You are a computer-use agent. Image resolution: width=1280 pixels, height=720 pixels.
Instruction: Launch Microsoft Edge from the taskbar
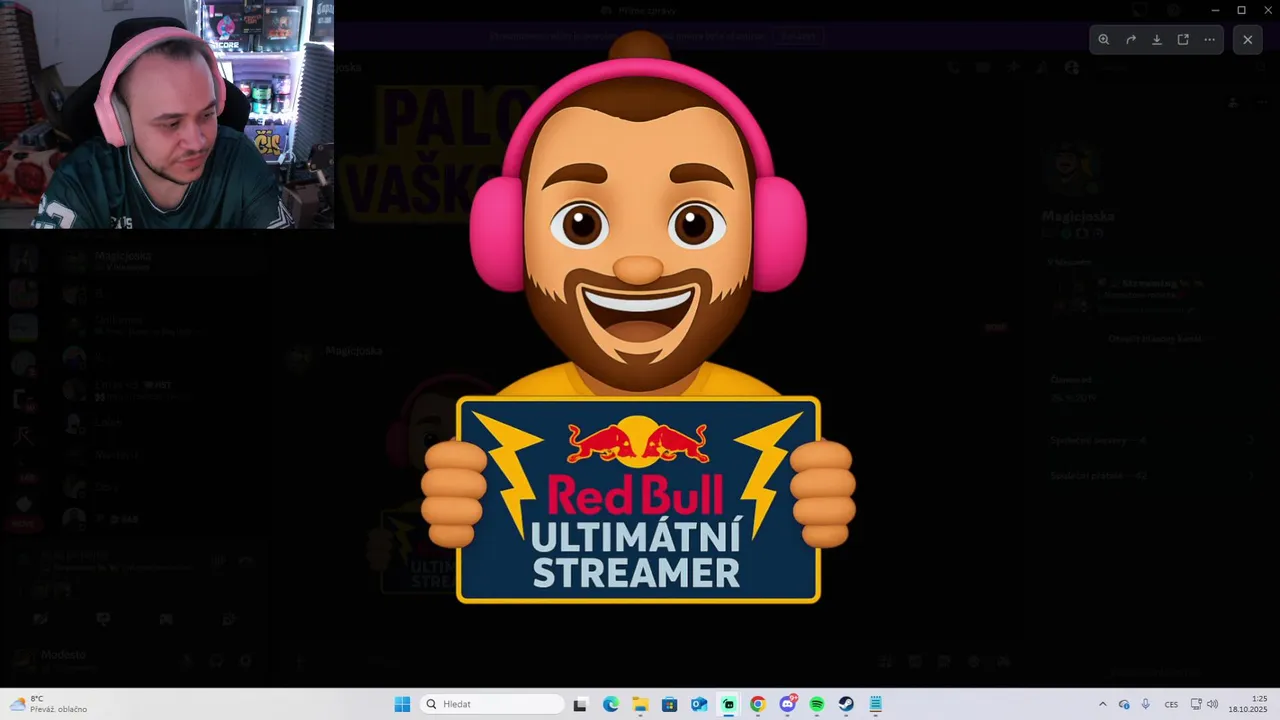pos(610,704)
